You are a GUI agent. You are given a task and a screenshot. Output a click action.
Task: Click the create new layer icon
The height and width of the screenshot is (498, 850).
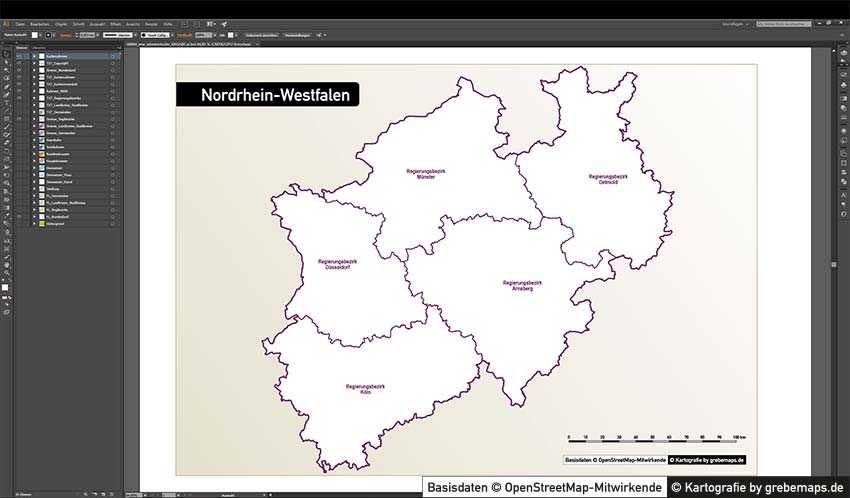click(x=104, y=493)
